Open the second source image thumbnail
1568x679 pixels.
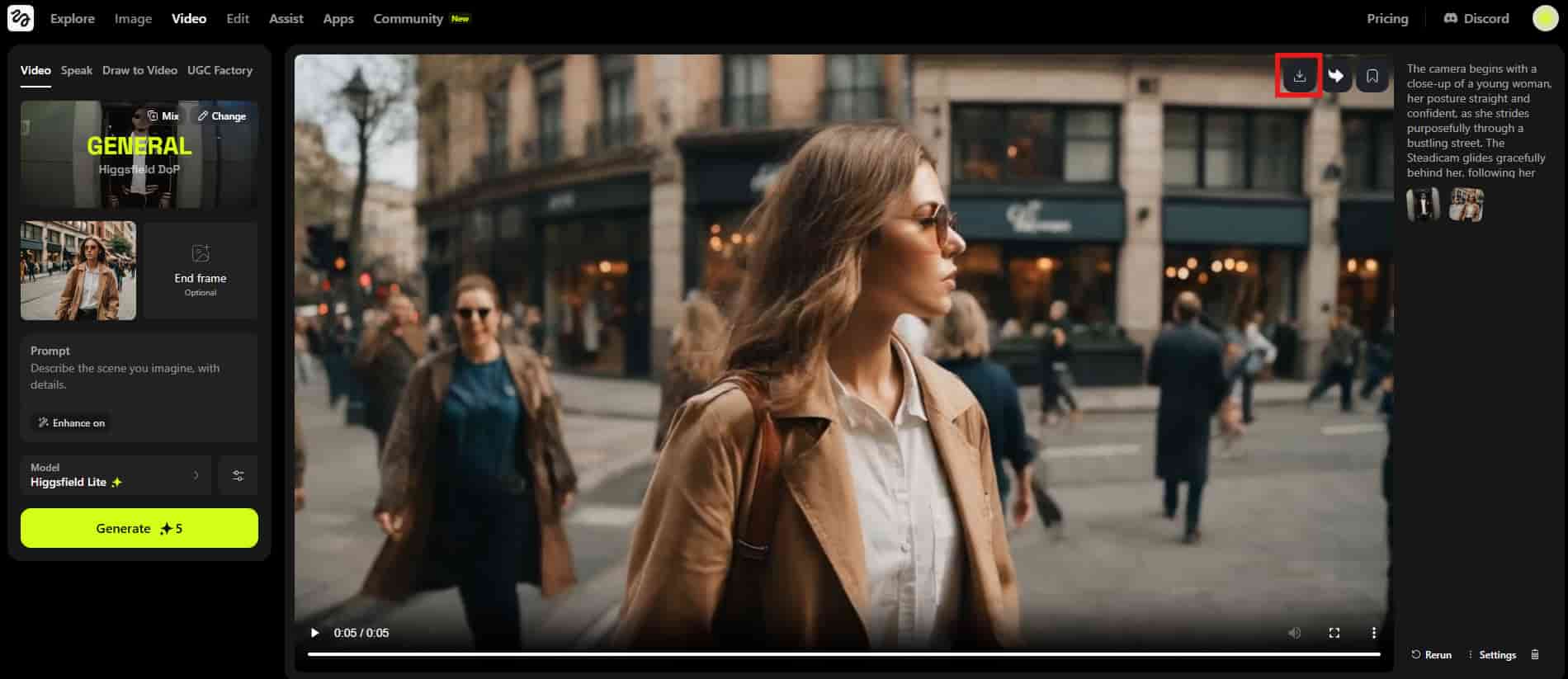coord(1467,205)
